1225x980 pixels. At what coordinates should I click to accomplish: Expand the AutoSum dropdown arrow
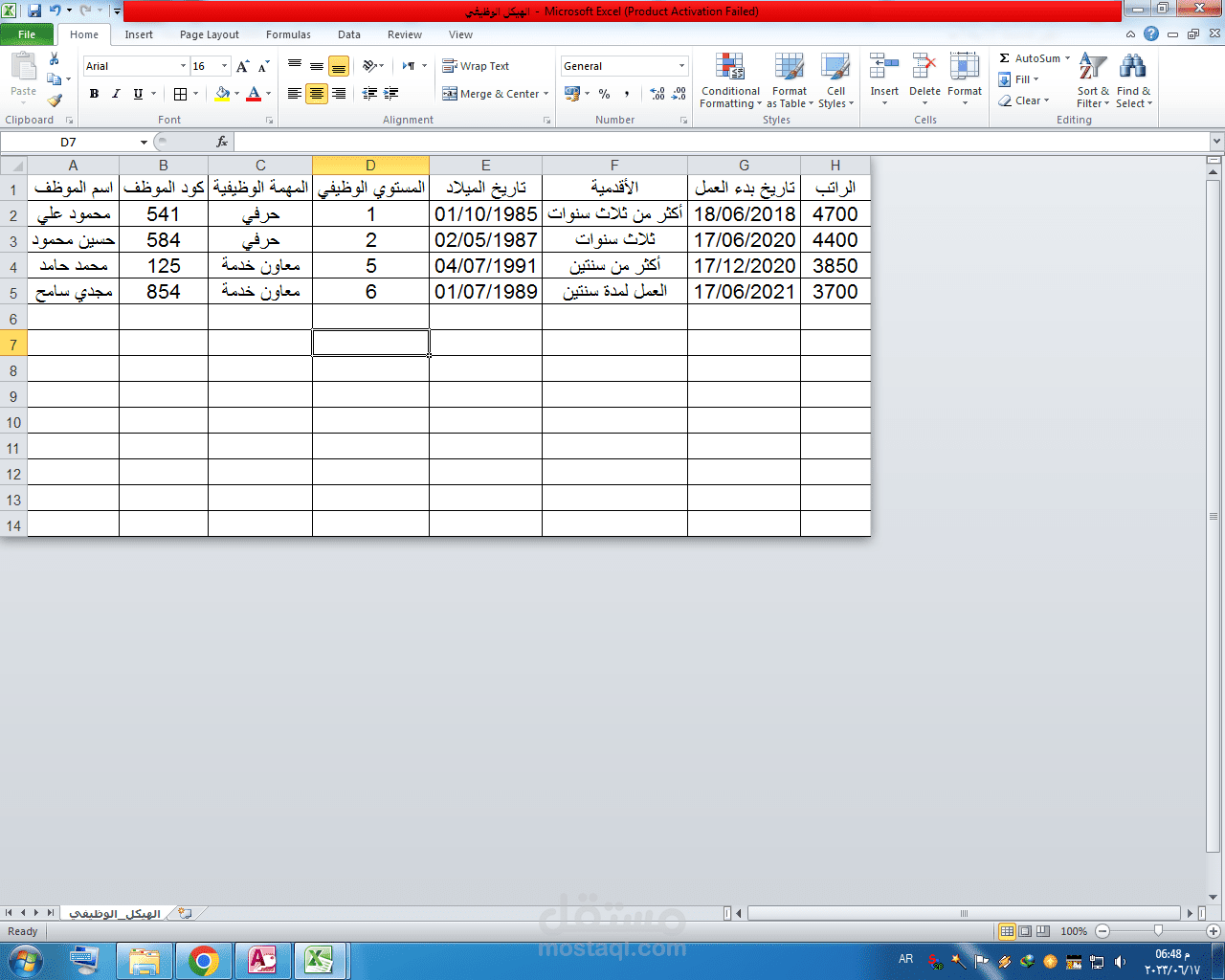[1068, 58]
